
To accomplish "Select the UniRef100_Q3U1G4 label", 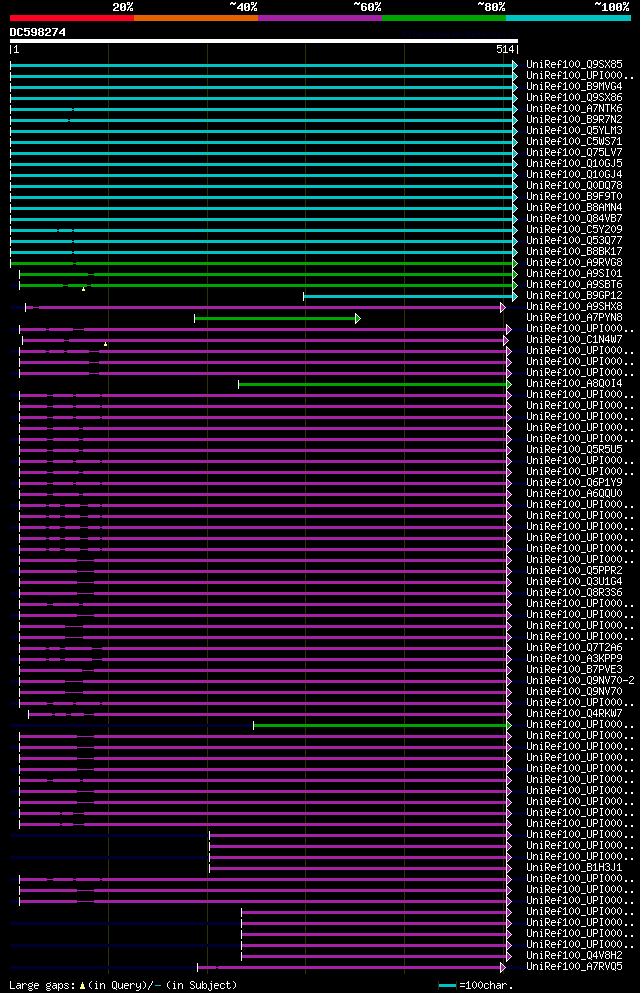I will tap(574, 581).
